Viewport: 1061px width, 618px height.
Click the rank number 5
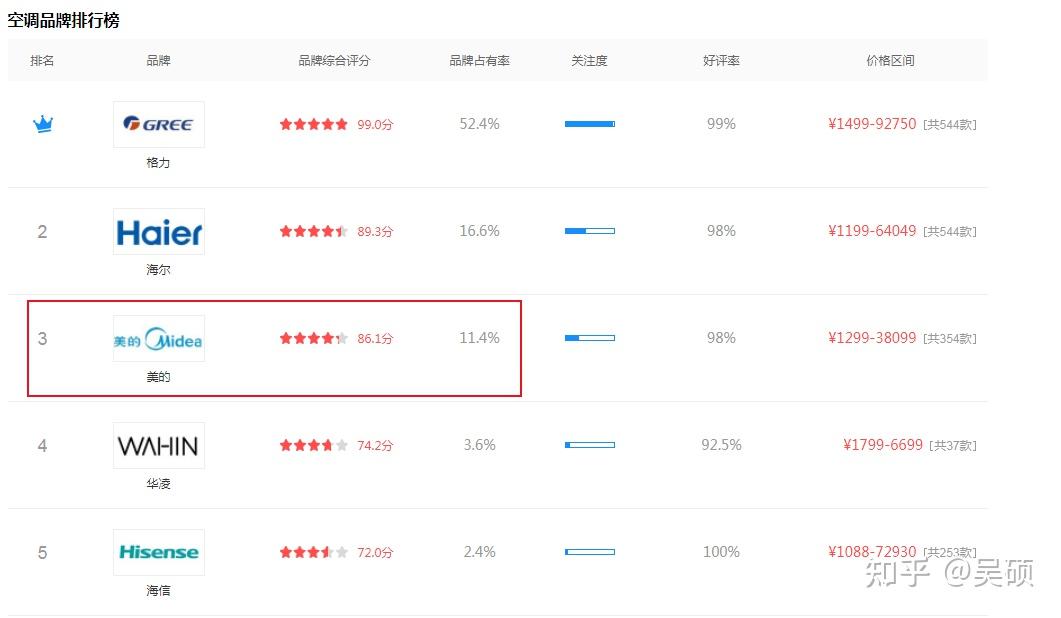42,552
